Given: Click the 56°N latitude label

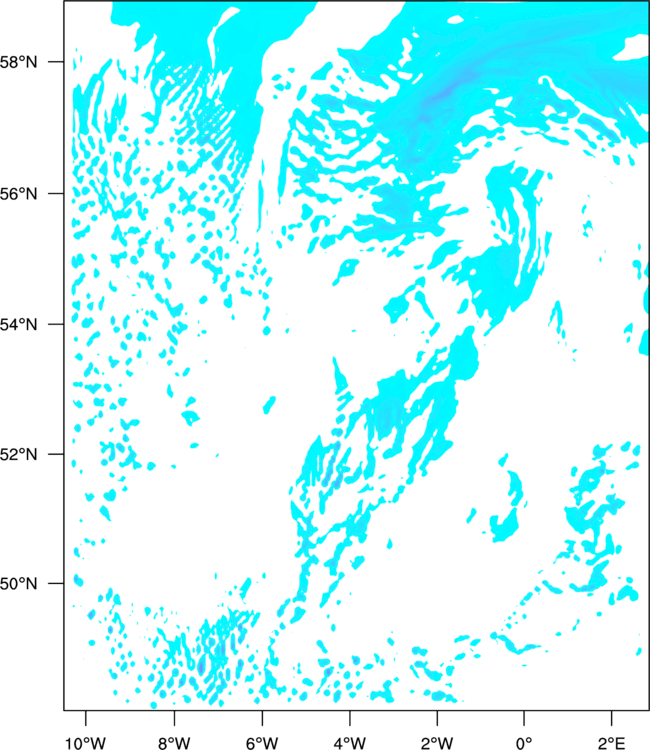Looking at the screenshot, I should click(18, 194).
